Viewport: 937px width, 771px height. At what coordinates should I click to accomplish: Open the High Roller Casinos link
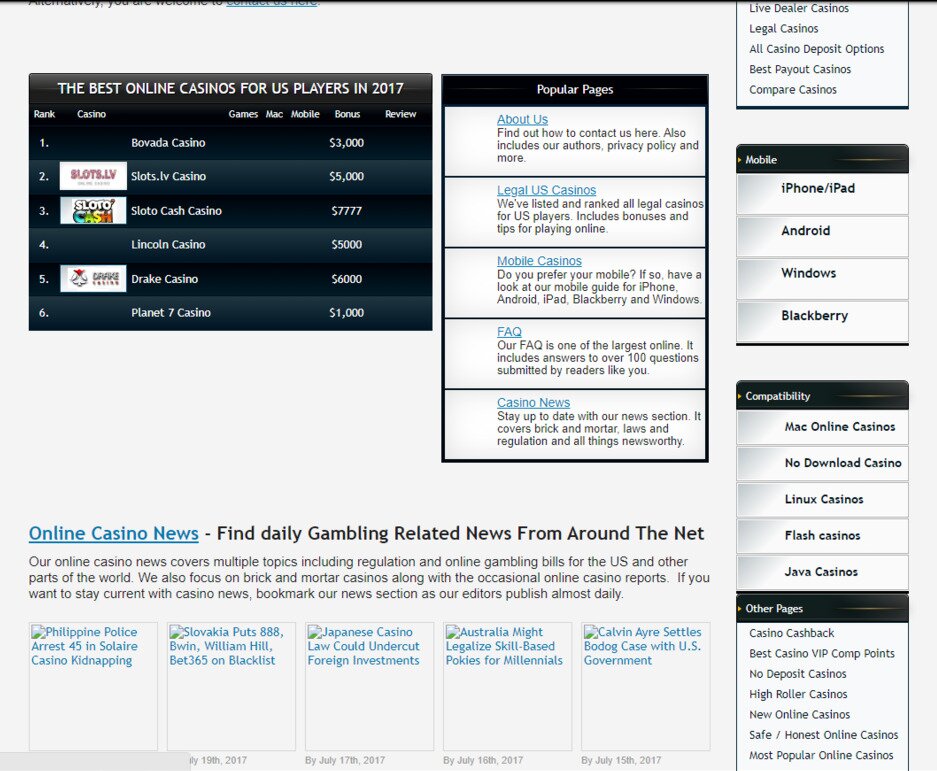(798, 694)
